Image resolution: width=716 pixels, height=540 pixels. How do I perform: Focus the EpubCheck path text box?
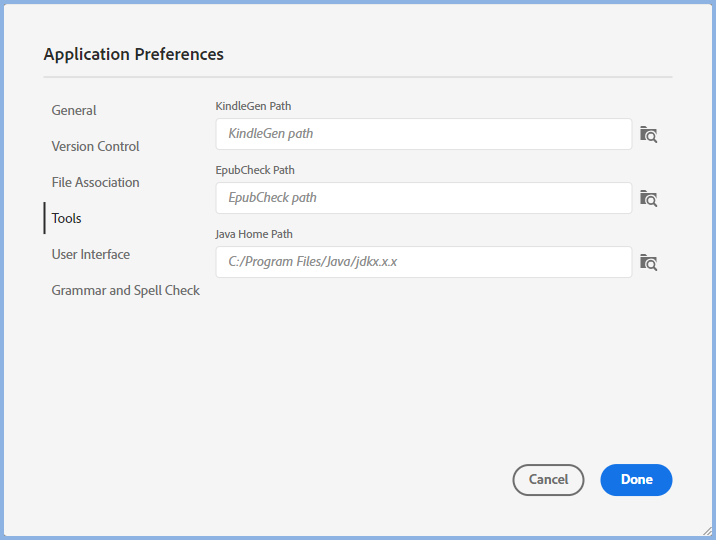tap(423, 198)
